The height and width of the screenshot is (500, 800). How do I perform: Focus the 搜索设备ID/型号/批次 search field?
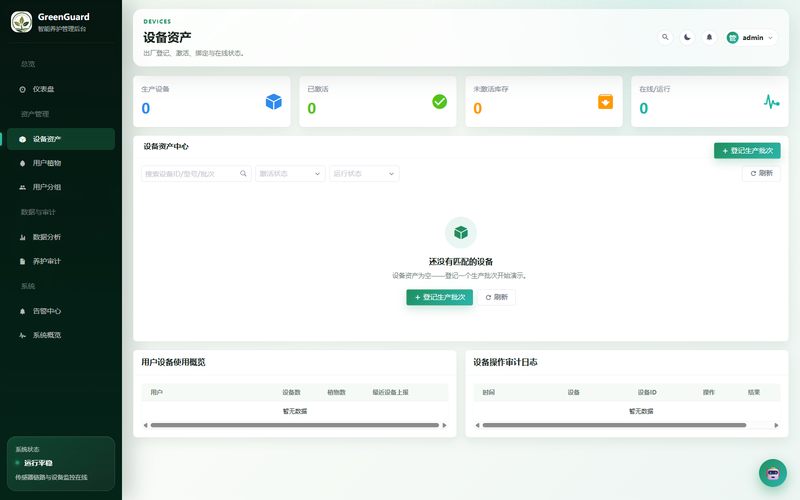196,173
